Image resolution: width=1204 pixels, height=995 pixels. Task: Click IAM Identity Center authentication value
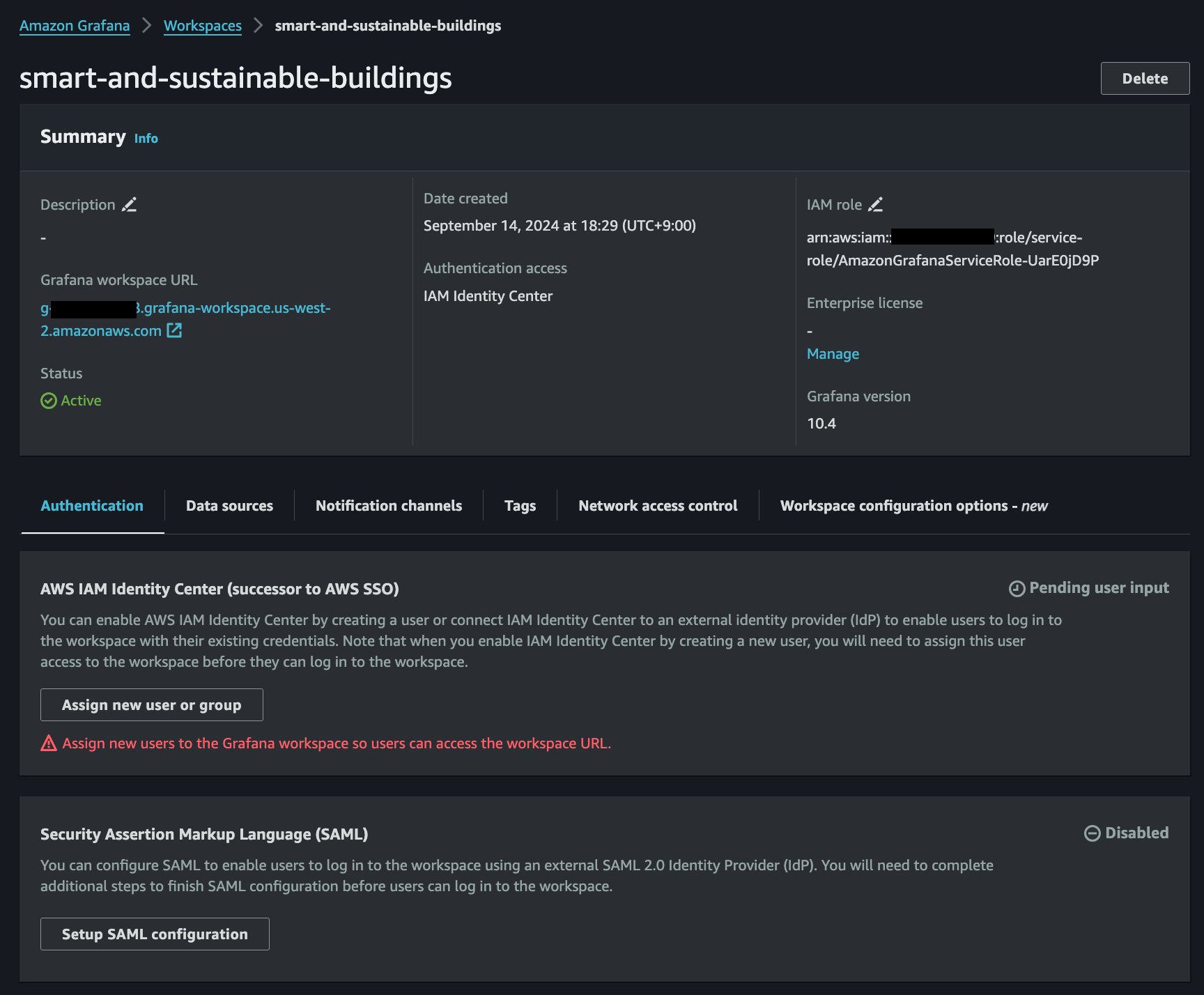[488, 296]
